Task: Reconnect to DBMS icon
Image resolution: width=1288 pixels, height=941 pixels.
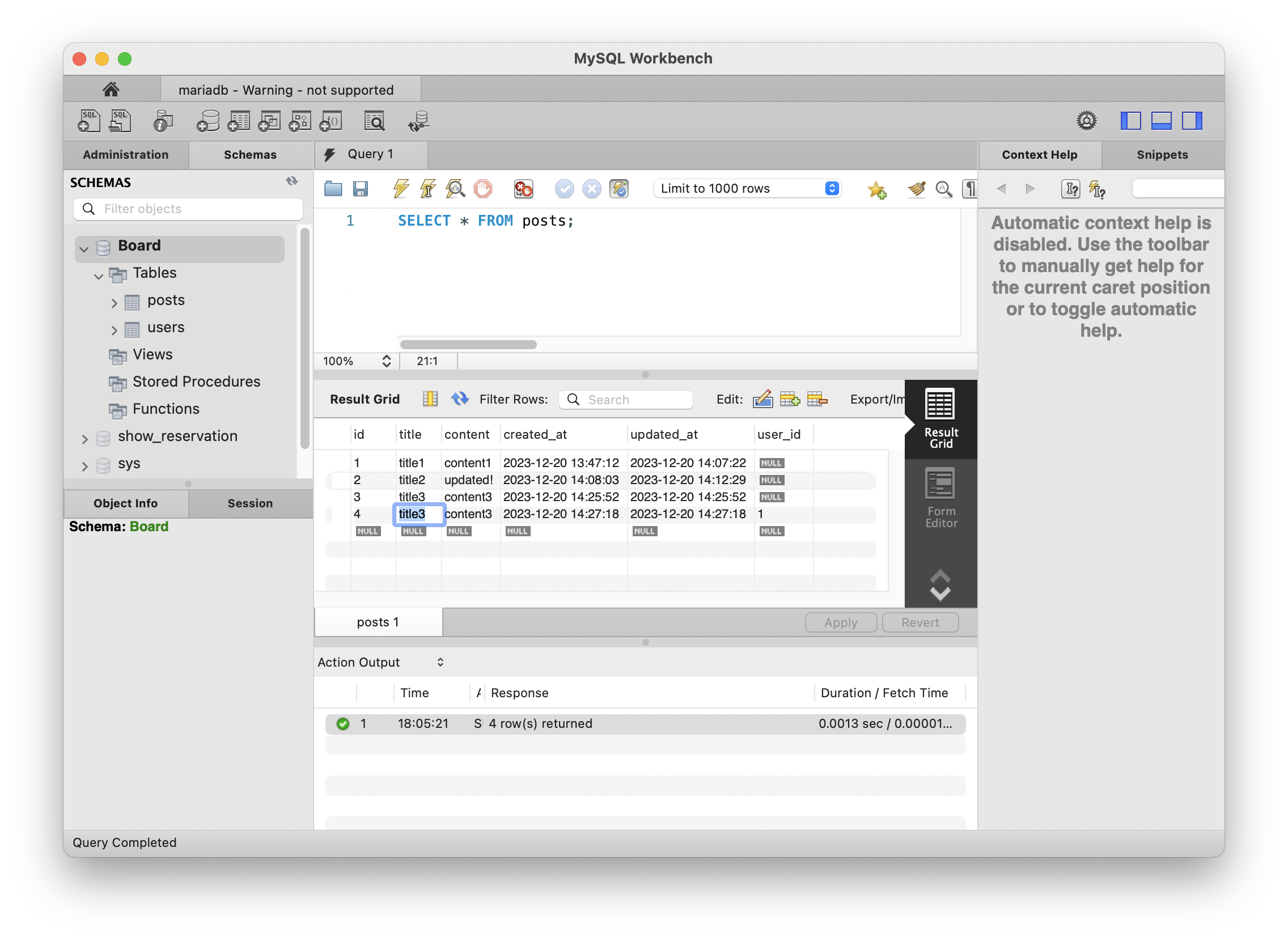Action: pyautogui.click(x=419, y=121)
